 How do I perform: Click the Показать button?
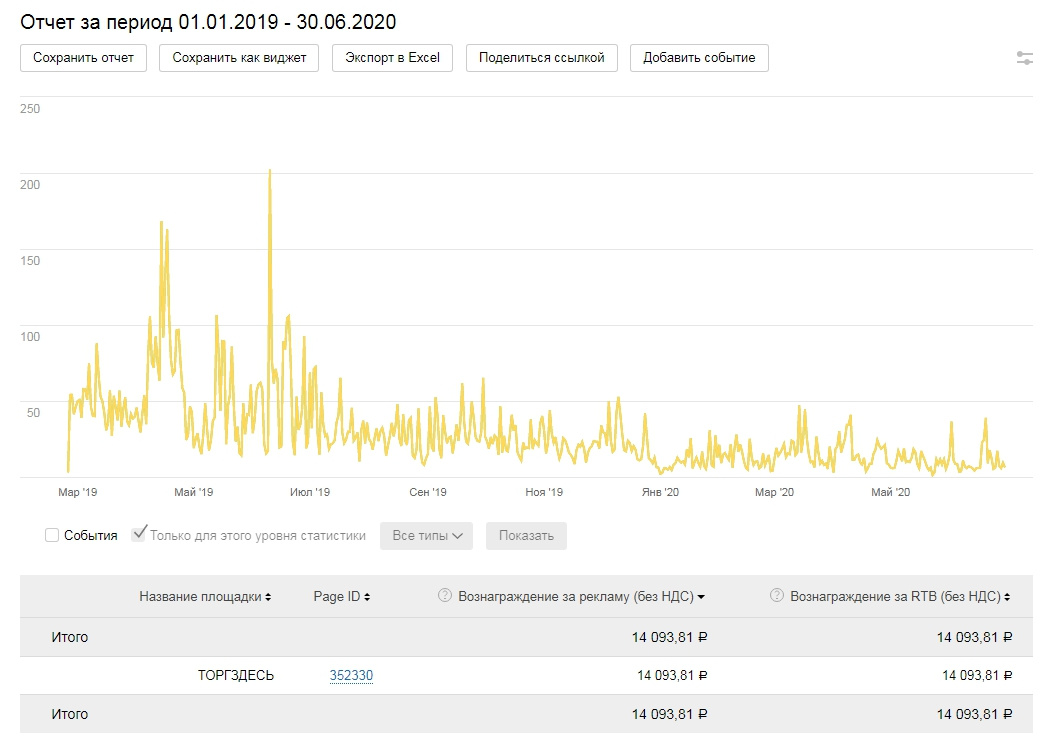pyautogui.click(x=526, y=536)
